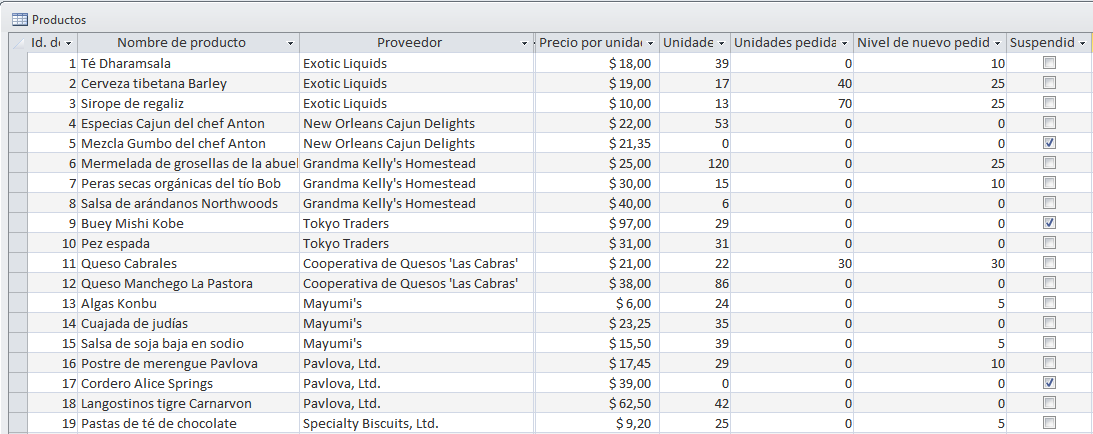Click select-all corner box of the datasheet
1093x434 pixels.
(x=19, y=42)
